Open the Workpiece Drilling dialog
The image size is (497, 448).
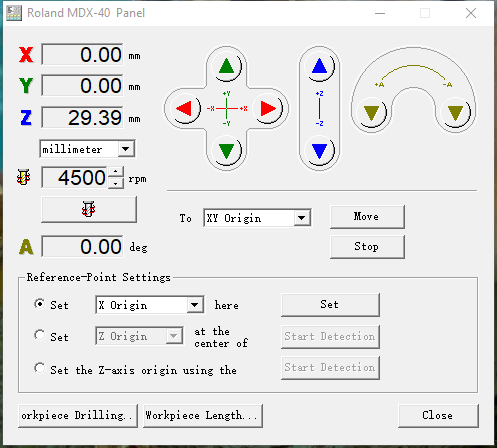click(x=78, y=416)
